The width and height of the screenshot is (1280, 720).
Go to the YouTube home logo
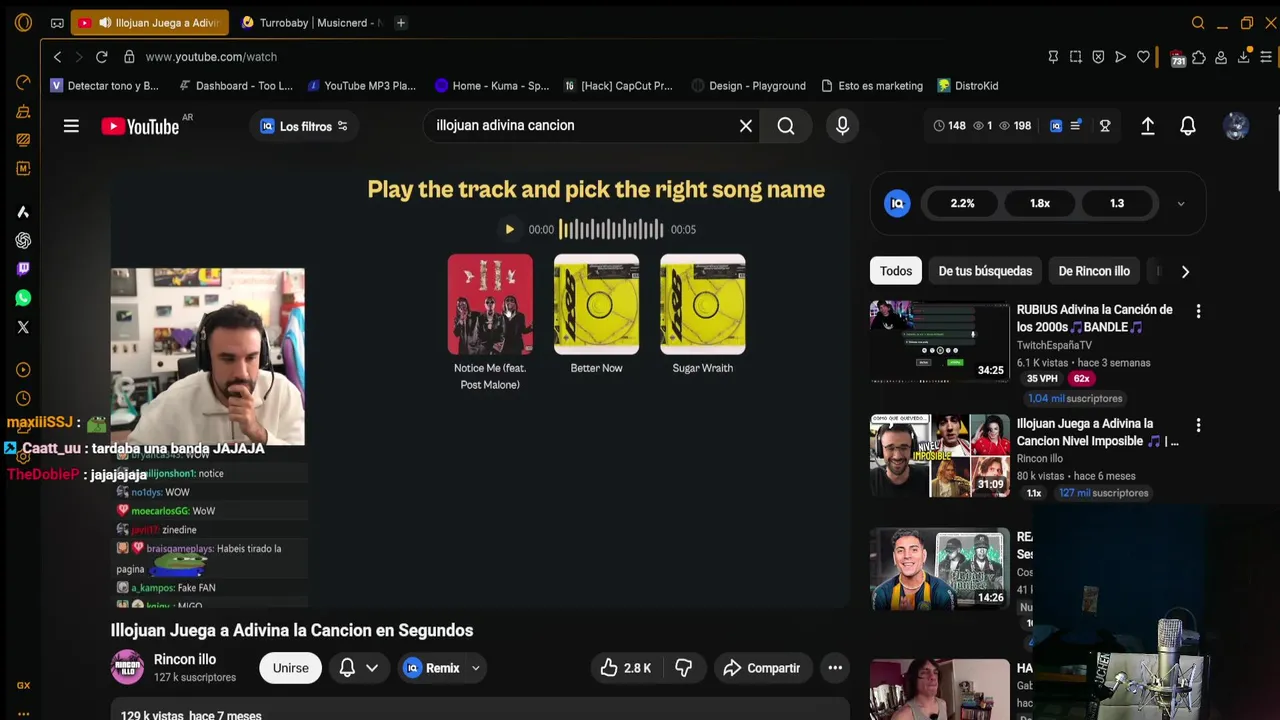point(139,126)
